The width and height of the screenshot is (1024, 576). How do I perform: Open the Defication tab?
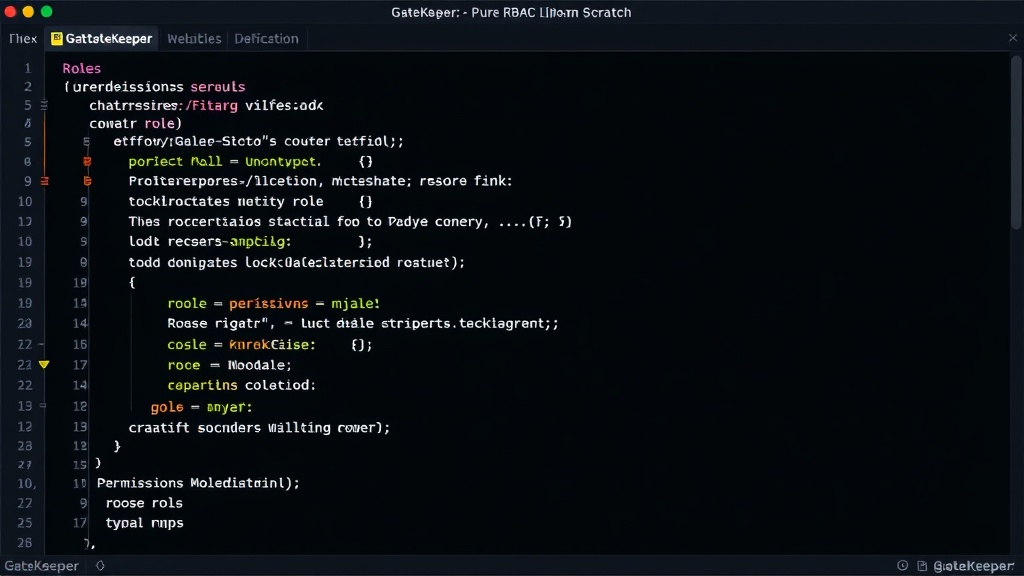(x=266, y=39)
